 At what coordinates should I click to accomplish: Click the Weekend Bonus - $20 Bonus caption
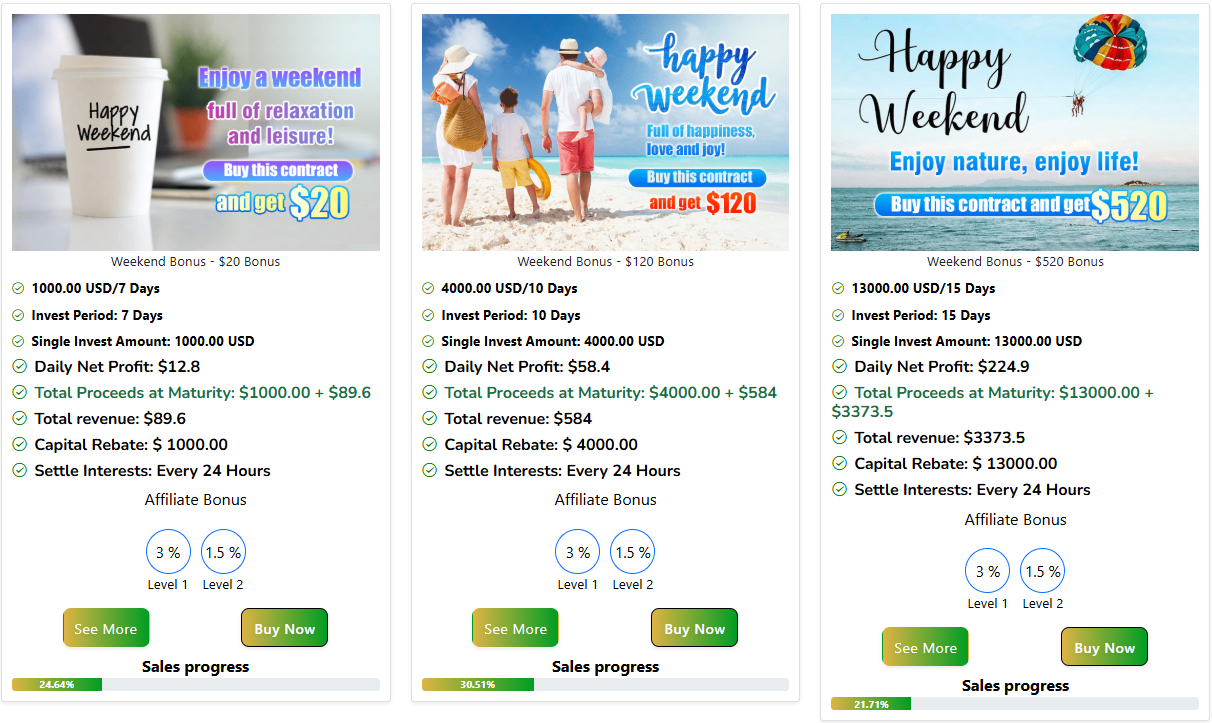click(196, 262)
